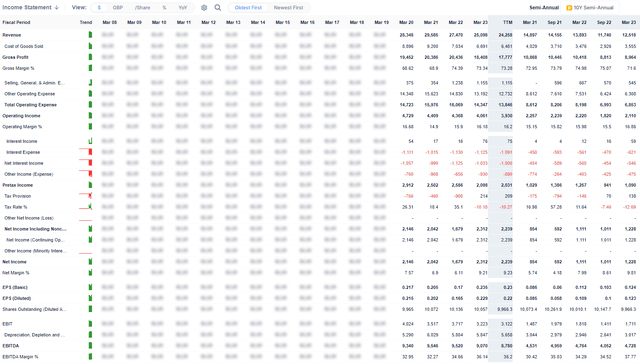Click the Net Interest Income trend sparkline
The height and width of the screenshot is (364, 640).
(x=86, y=163)
